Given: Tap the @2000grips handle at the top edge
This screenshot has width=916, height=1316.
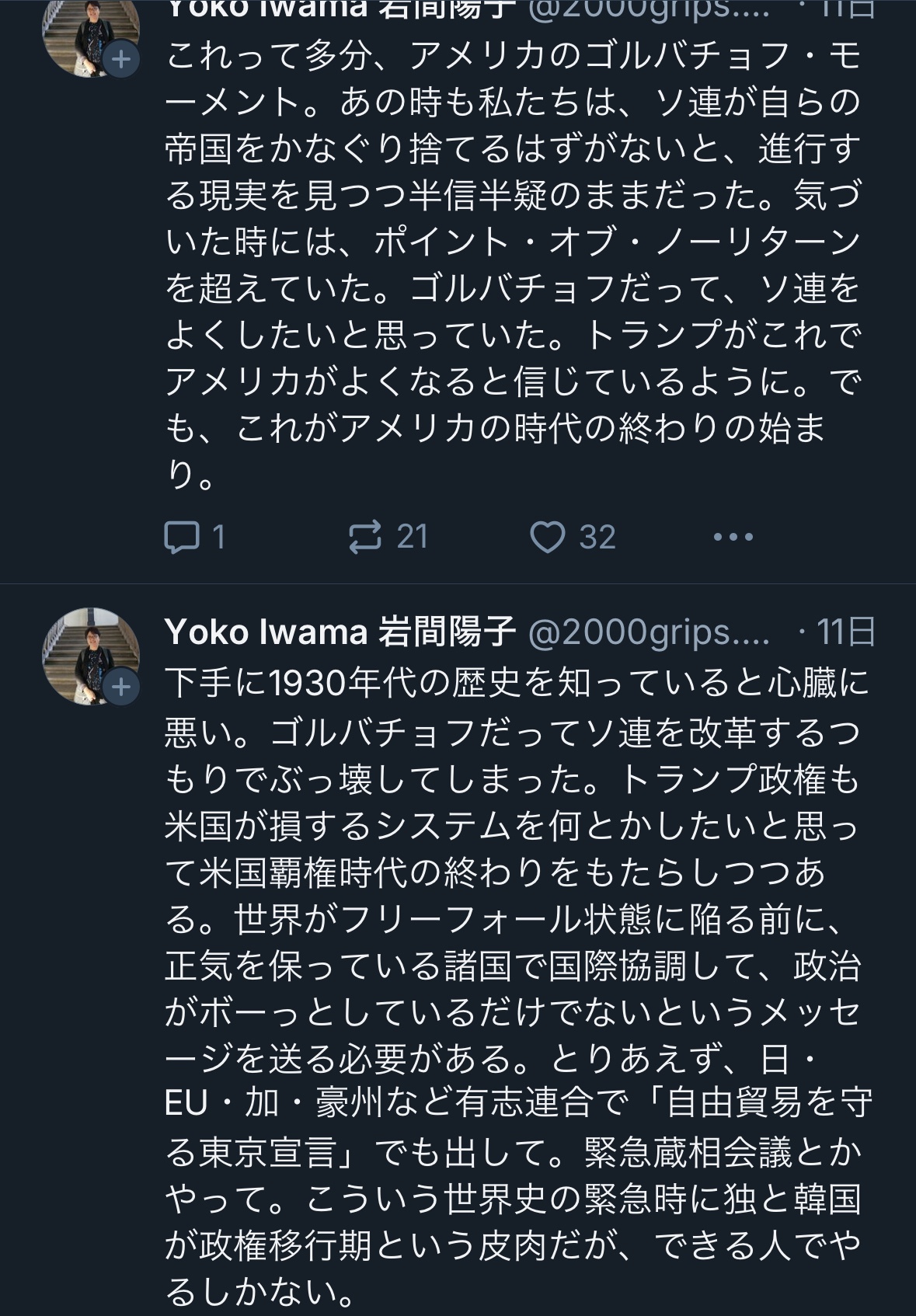Looking at the screenshot, I should tap(649, 8).
